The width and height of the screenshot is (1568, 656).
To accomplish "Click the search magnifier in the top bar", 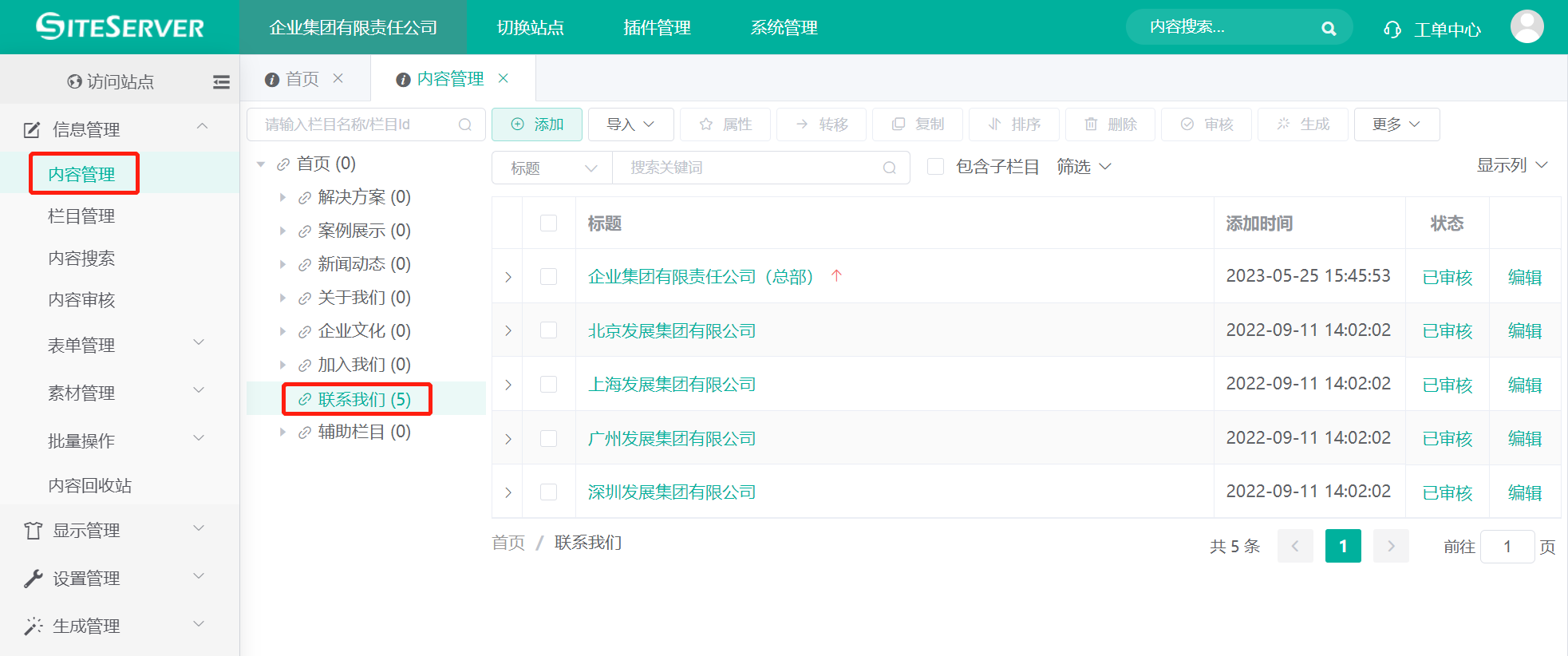I will 1329,29.
